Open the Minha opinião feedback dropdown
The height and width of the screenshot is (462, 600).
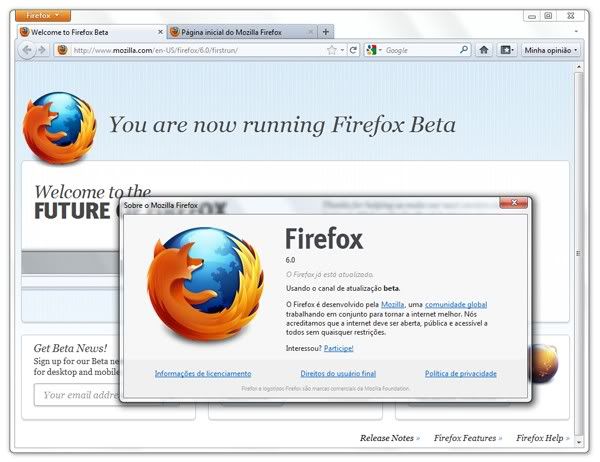point(551,50)
